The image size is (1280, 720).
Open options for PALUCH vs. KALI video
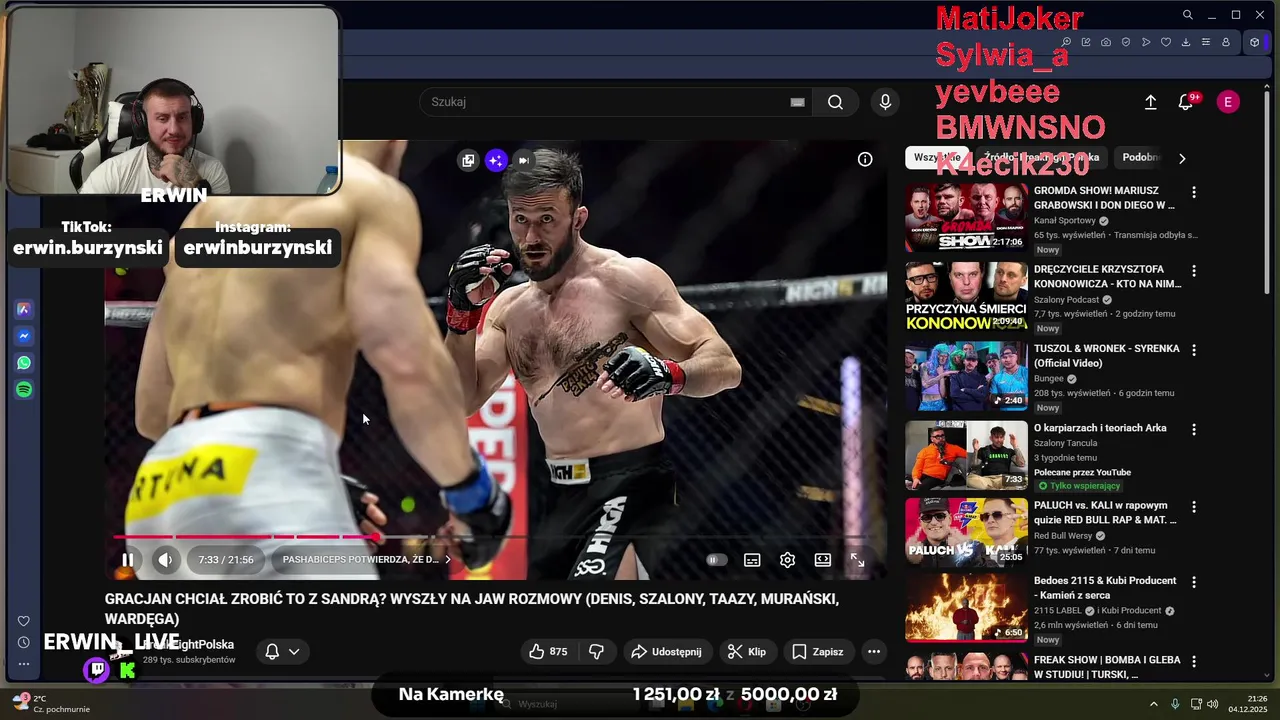tap(1193, 507)
